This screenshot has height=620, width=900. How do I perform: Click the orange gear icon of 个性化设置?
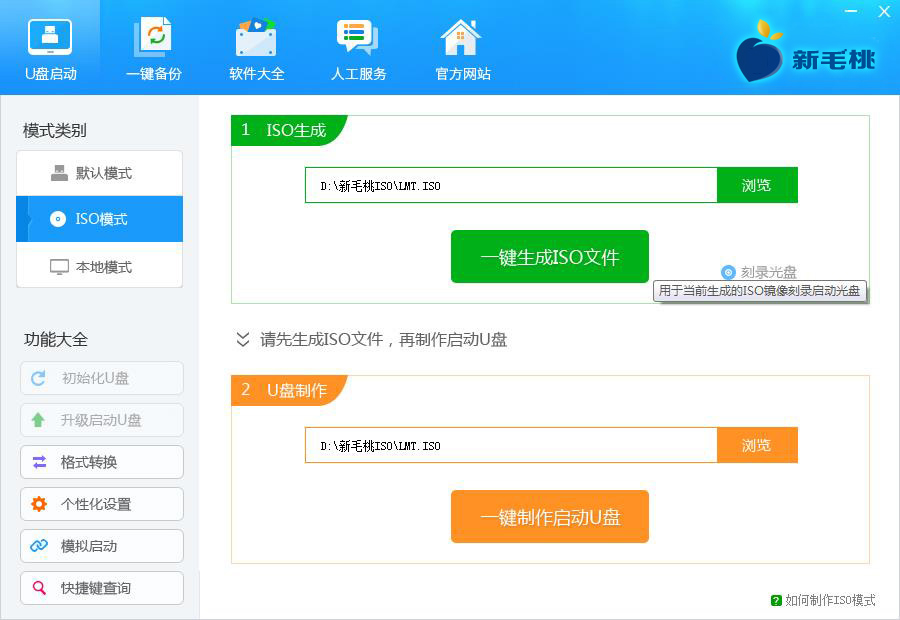pyautogui.click(x=39, y=503)
